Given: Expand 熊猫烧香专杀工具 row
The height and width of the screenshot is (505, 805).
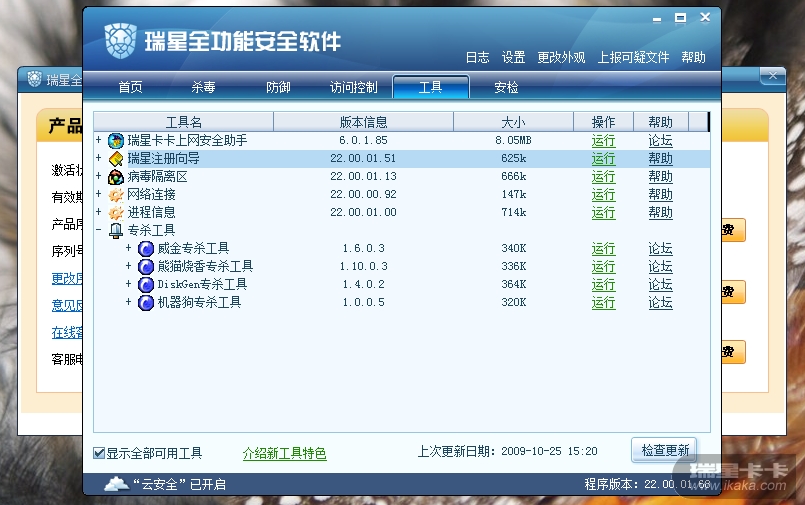Looking at the screenshot, I should click(x=128, y=265).
